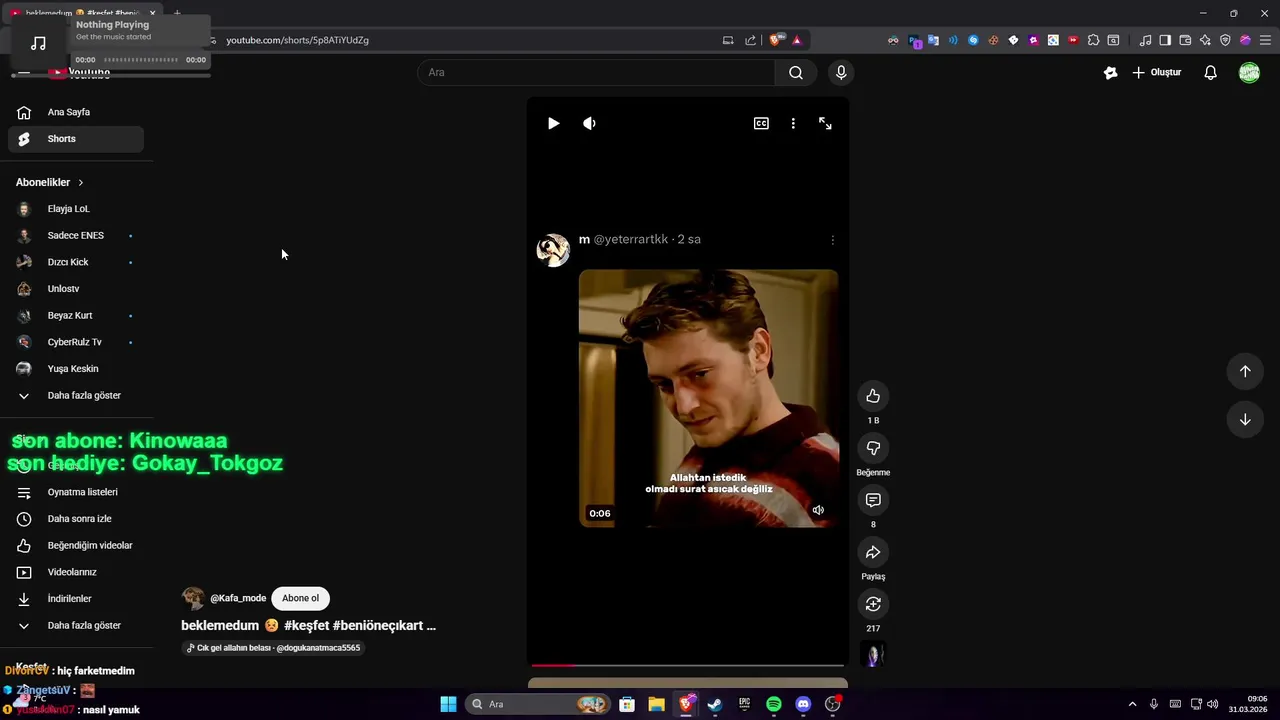Toggle closed captions on the Short
This screenshot has height=720, width=1280.
coord(761,123)
